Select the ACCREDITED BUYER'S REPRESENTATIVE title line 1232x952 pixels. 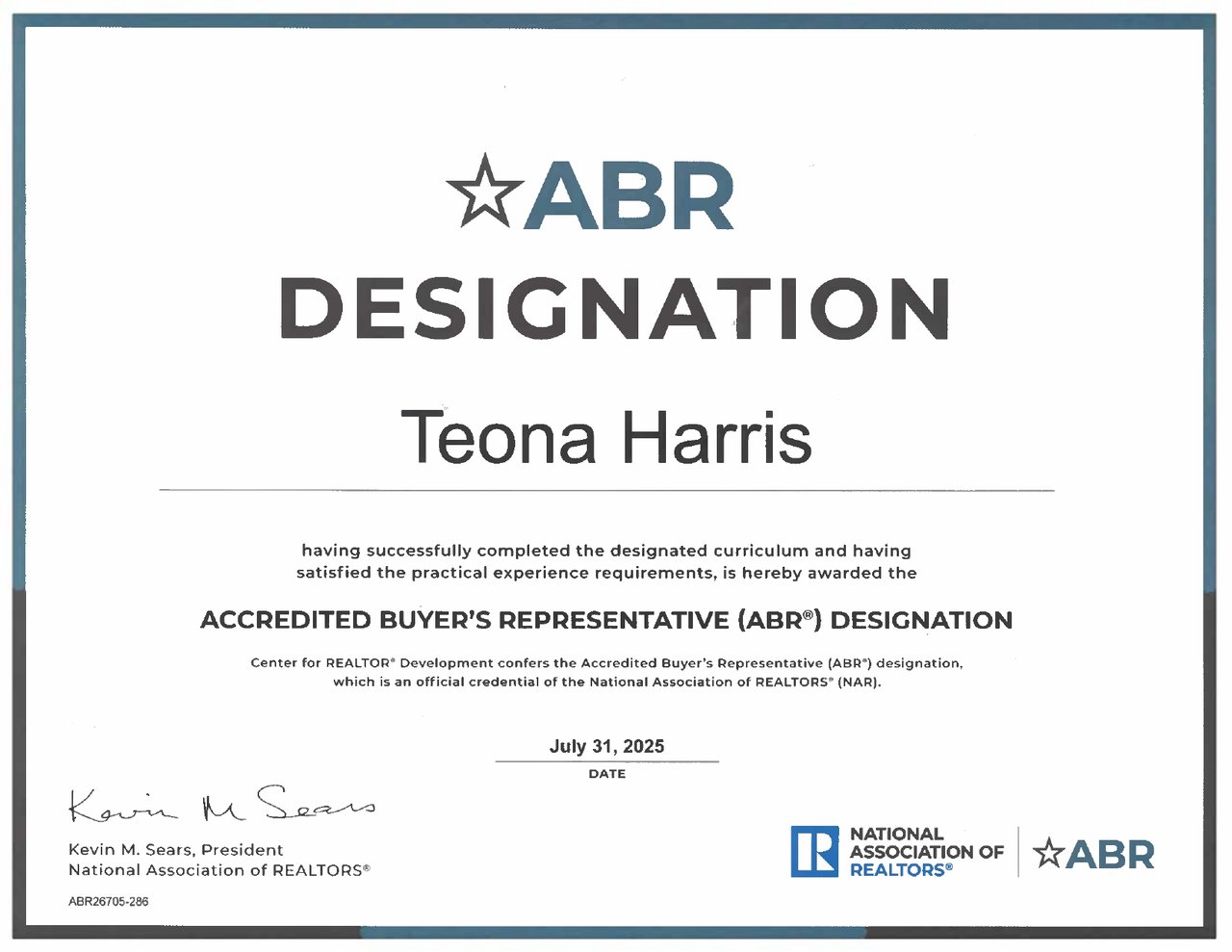(606, 620)
